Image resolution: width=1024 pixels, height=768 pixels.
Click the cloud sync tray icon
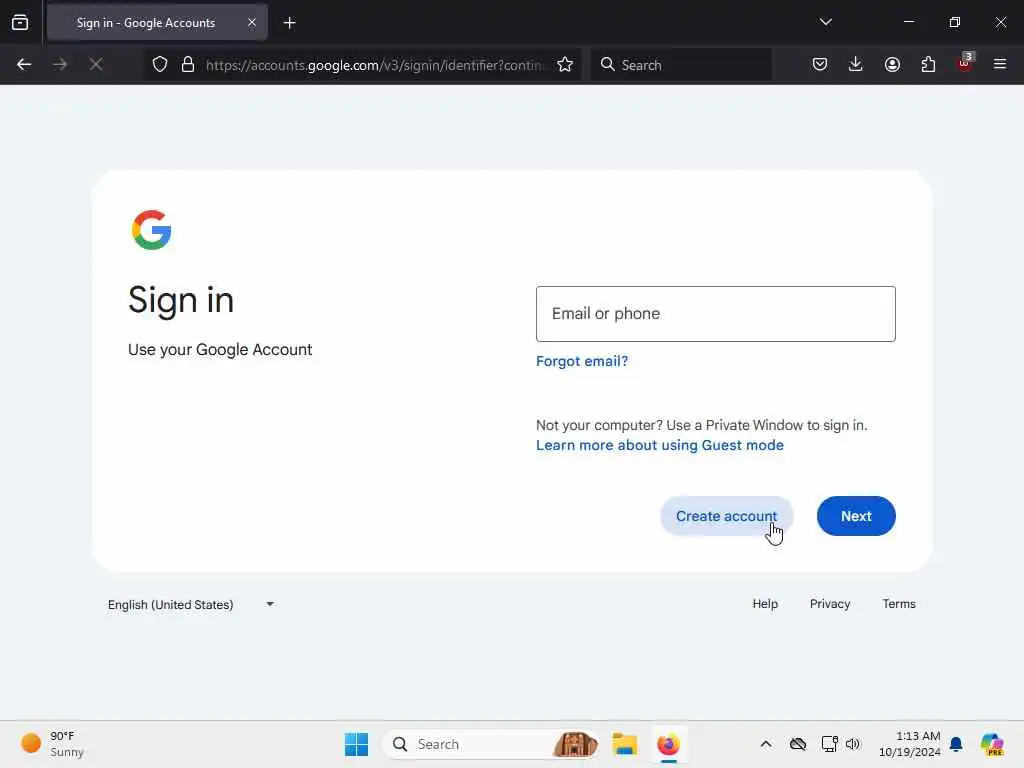pos(797,744)
